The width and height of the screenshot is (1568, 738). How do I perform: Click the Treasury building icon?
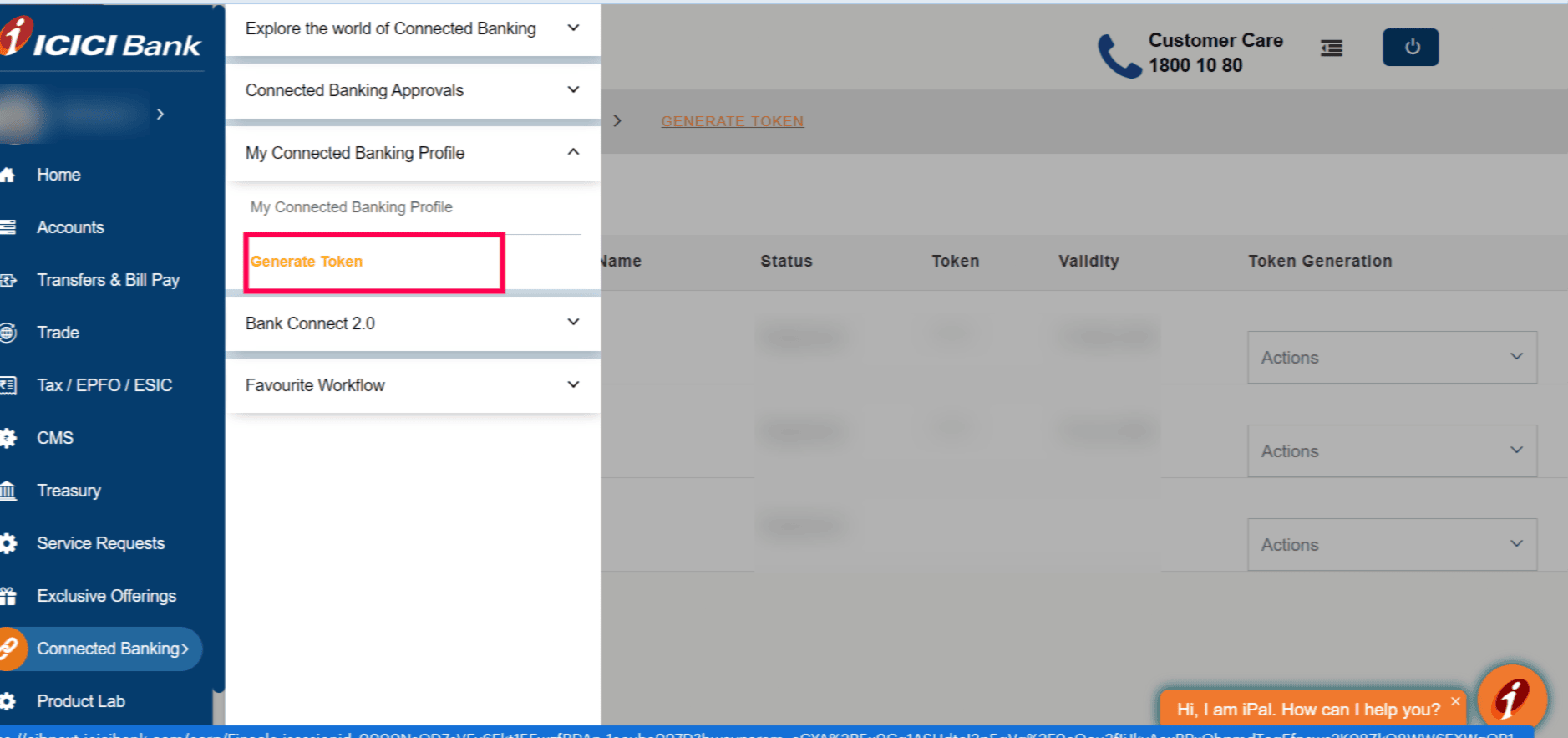coord(8,491)
